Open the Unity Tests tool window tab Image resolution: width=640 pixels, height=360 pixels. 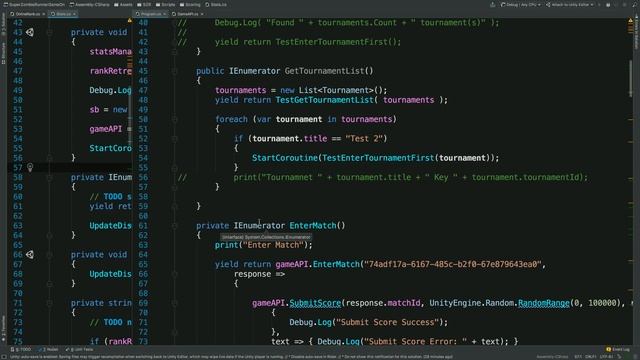[80, 349]
